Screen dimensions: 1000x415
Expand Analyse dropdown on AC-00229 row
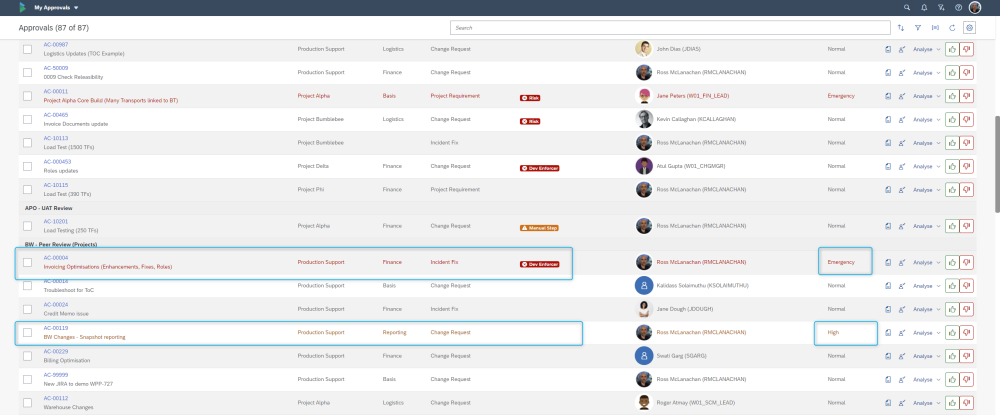coord(927,356)
